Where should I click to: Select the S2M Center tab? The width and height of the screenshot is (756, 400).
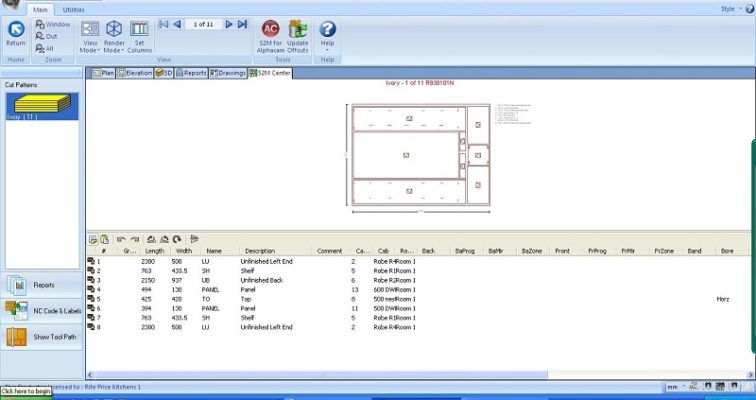270,73
